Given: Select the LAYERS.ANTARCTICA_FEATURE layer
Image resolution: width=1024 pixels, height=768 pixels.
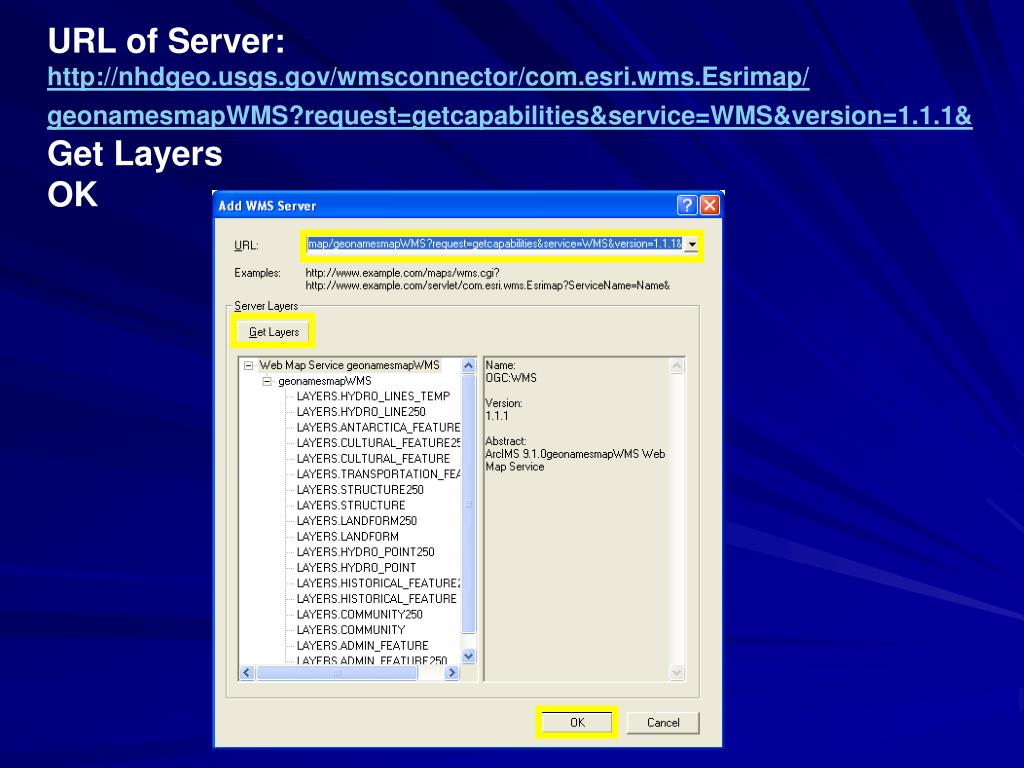Looking at the screenshot, I should coord(378,428).
